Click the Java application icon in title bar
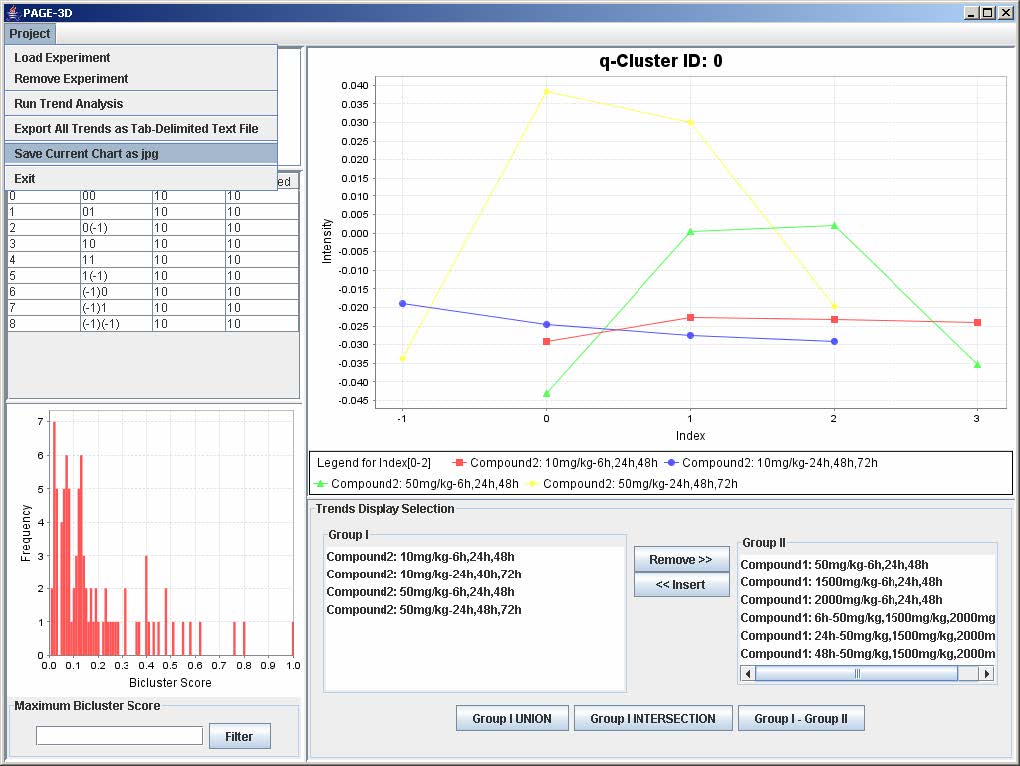1020x766 pixels. pos(12,12)
